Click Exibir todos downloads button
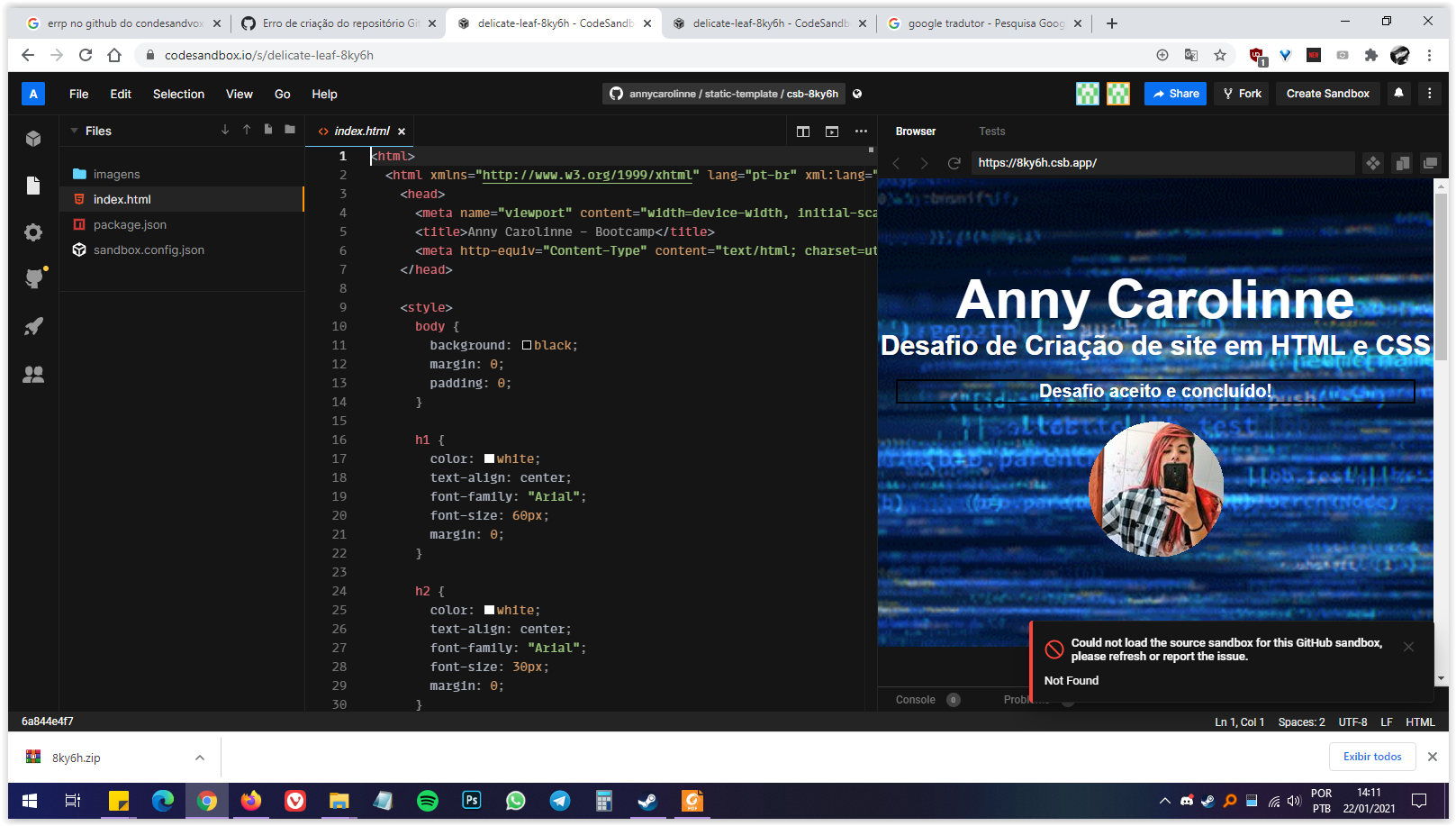The height and width of the screenshot is (826, 1456). click(1372, 757)
